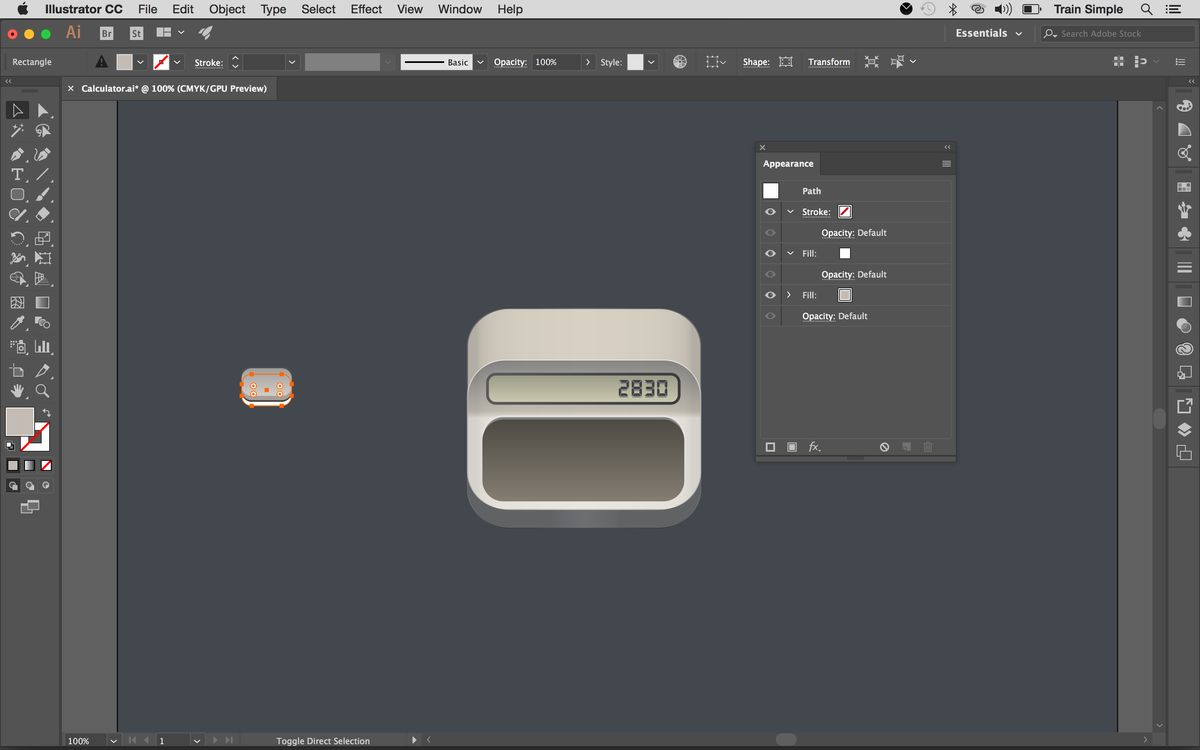
Task: Choose the Type tool
Action: point(17,175)
